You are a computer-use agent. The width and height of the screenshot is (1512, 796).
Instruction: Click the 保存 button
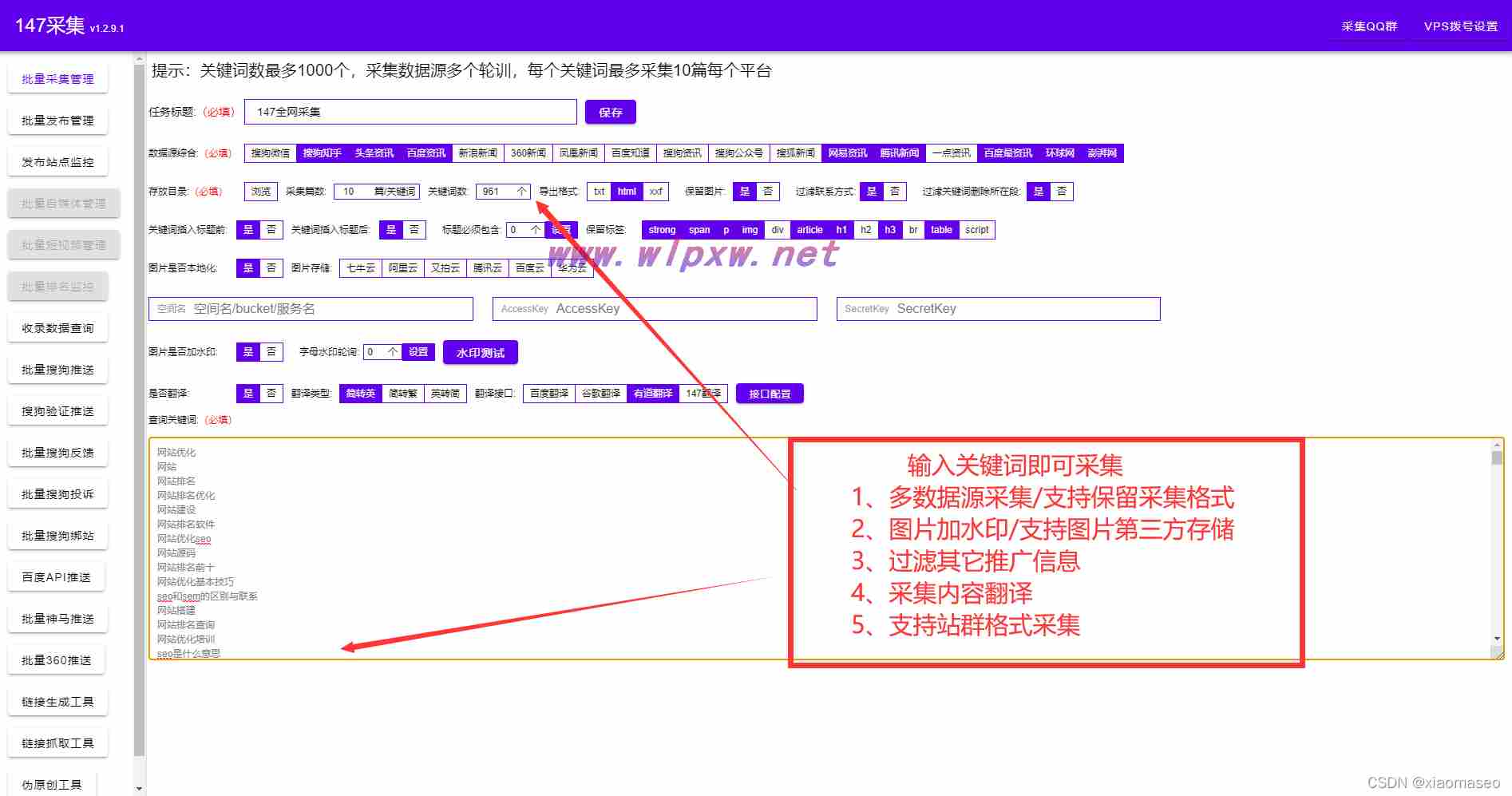(611, 113)
